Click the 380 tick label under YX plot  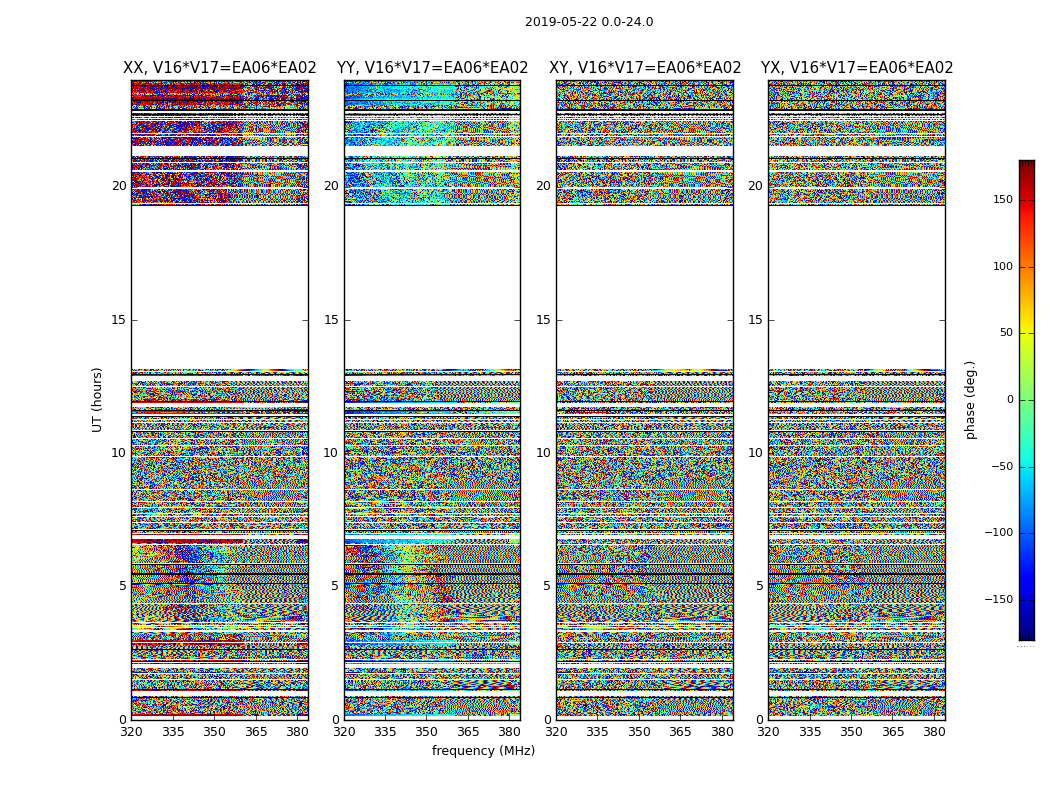tap(934, 732)
